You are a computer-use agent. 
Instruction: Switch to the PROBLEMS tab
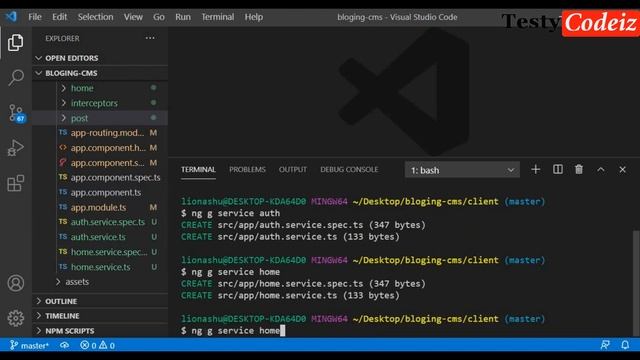pos(247,170)
